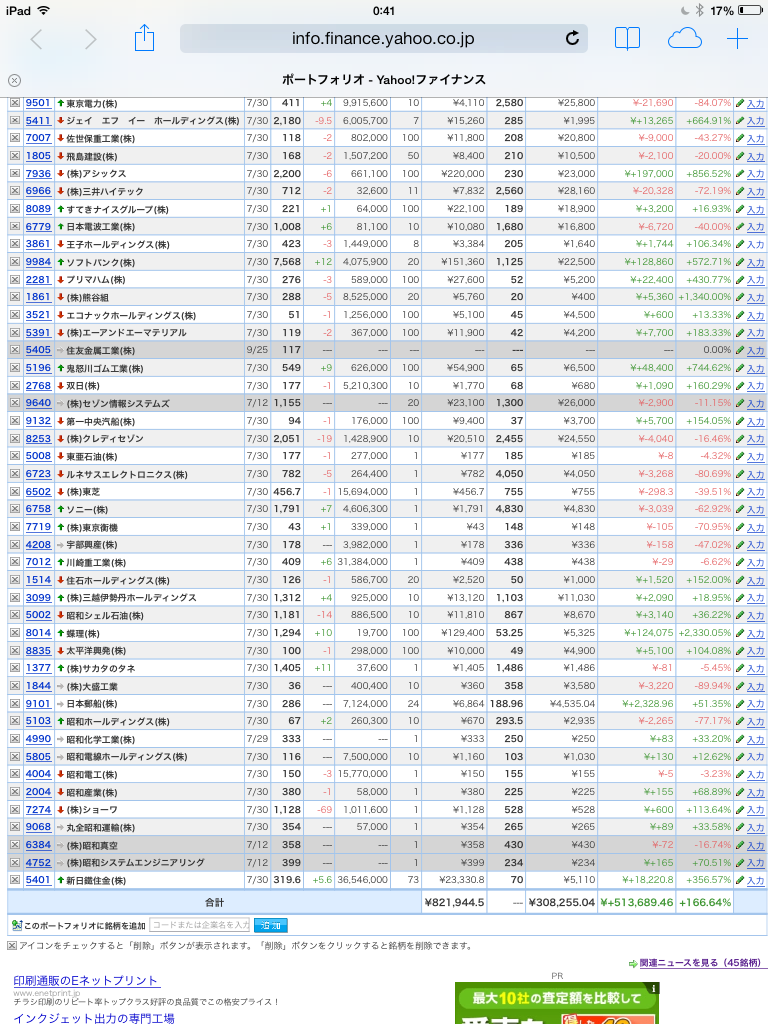The width and height of the screenshot is (768, 1024).
Task: Open 関連ニュースを見る (45銘柄) link
Action: point(700,963)
